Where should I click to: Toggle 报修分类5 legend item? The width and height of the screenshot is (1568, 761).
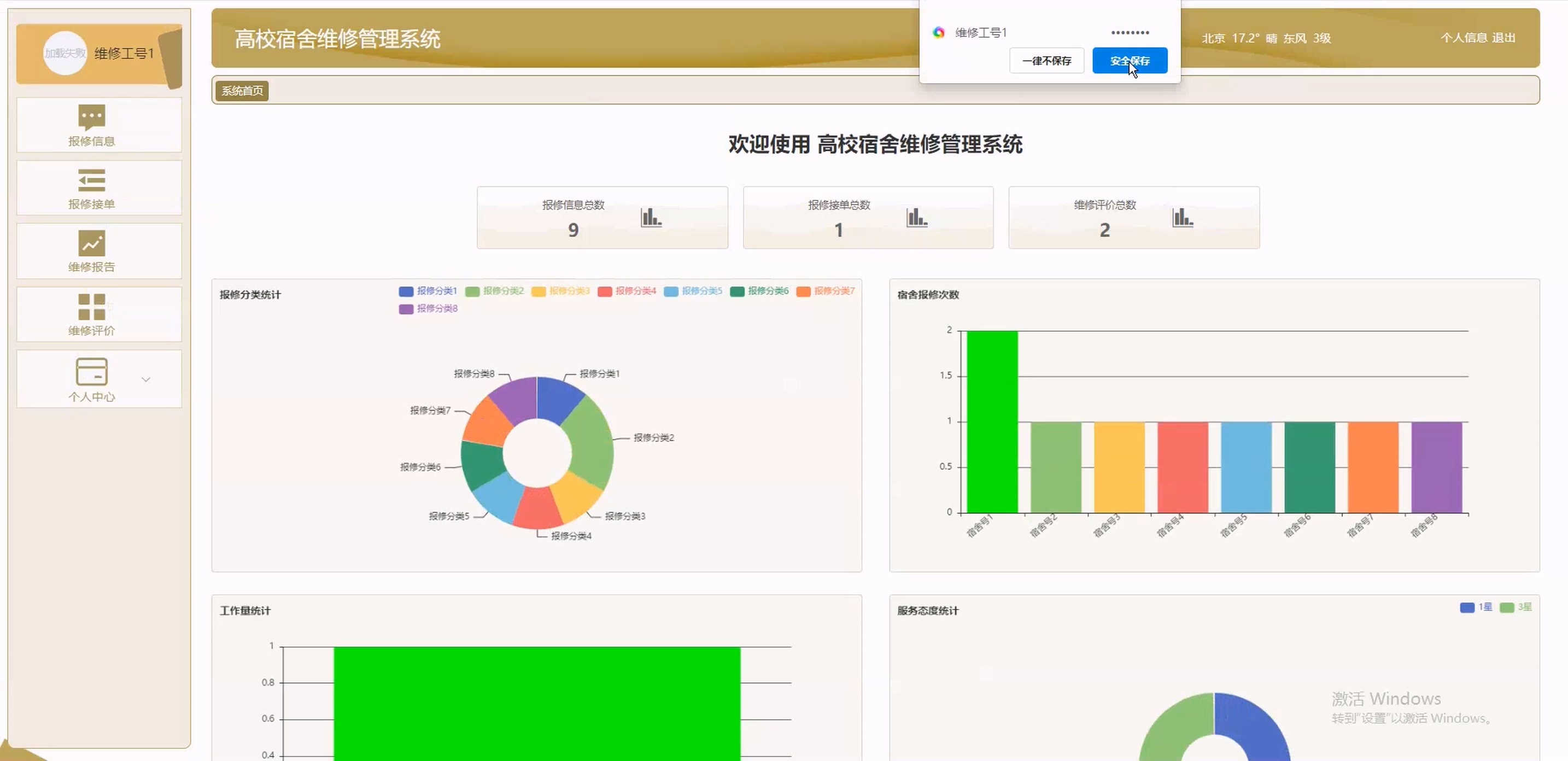[x=693, y=291]
